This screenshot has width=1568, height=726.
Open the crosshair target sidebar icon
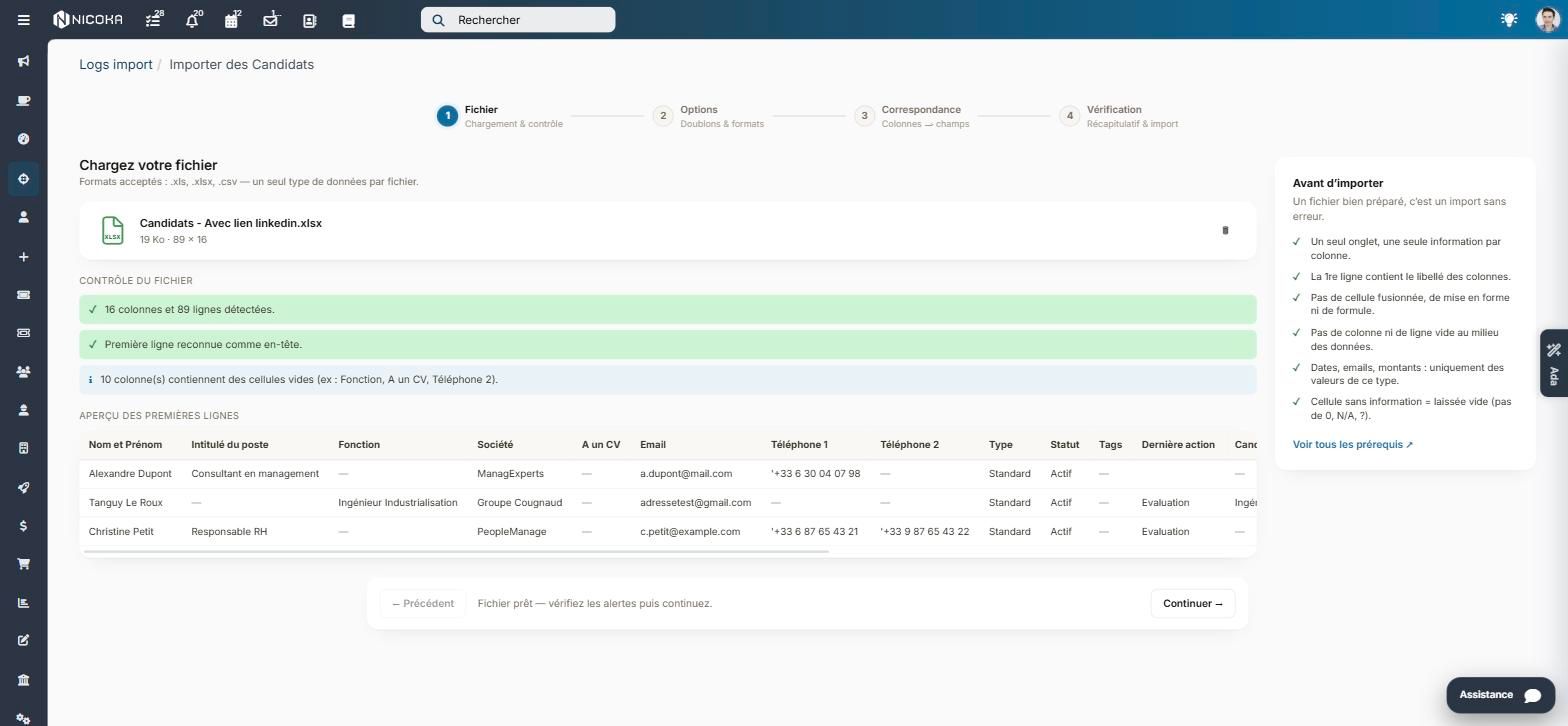[x=23, y=179]
